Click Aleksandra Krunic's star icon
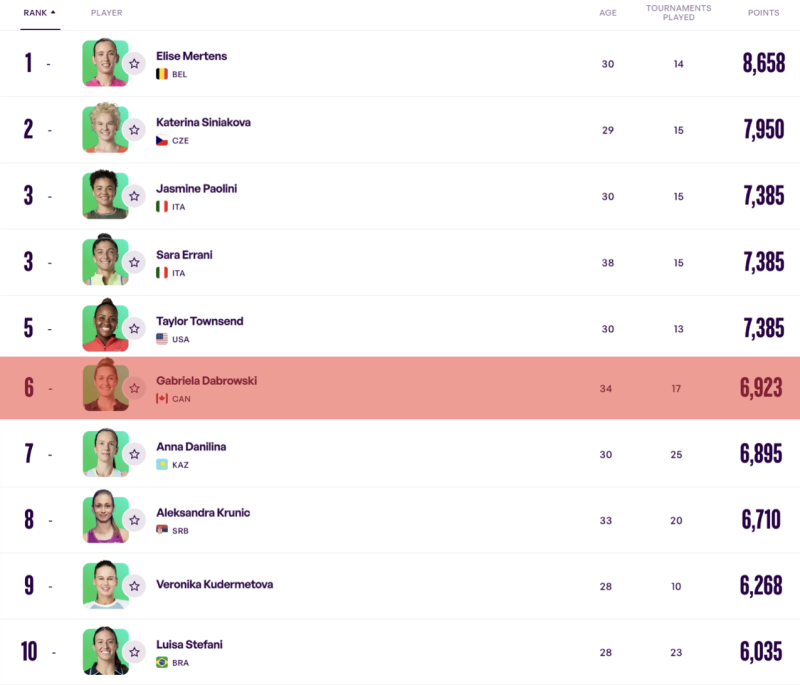 point(134,519)
